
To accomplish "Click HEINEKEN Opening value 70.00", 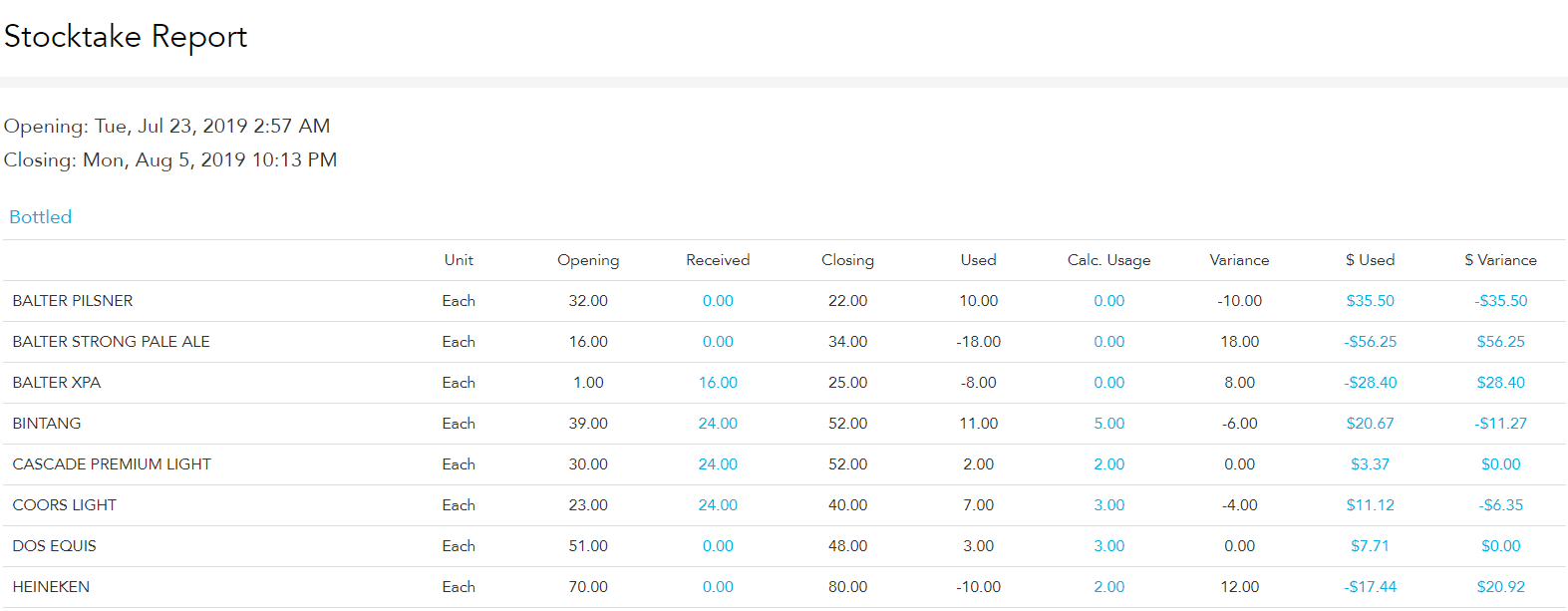I will pos(588,587).
